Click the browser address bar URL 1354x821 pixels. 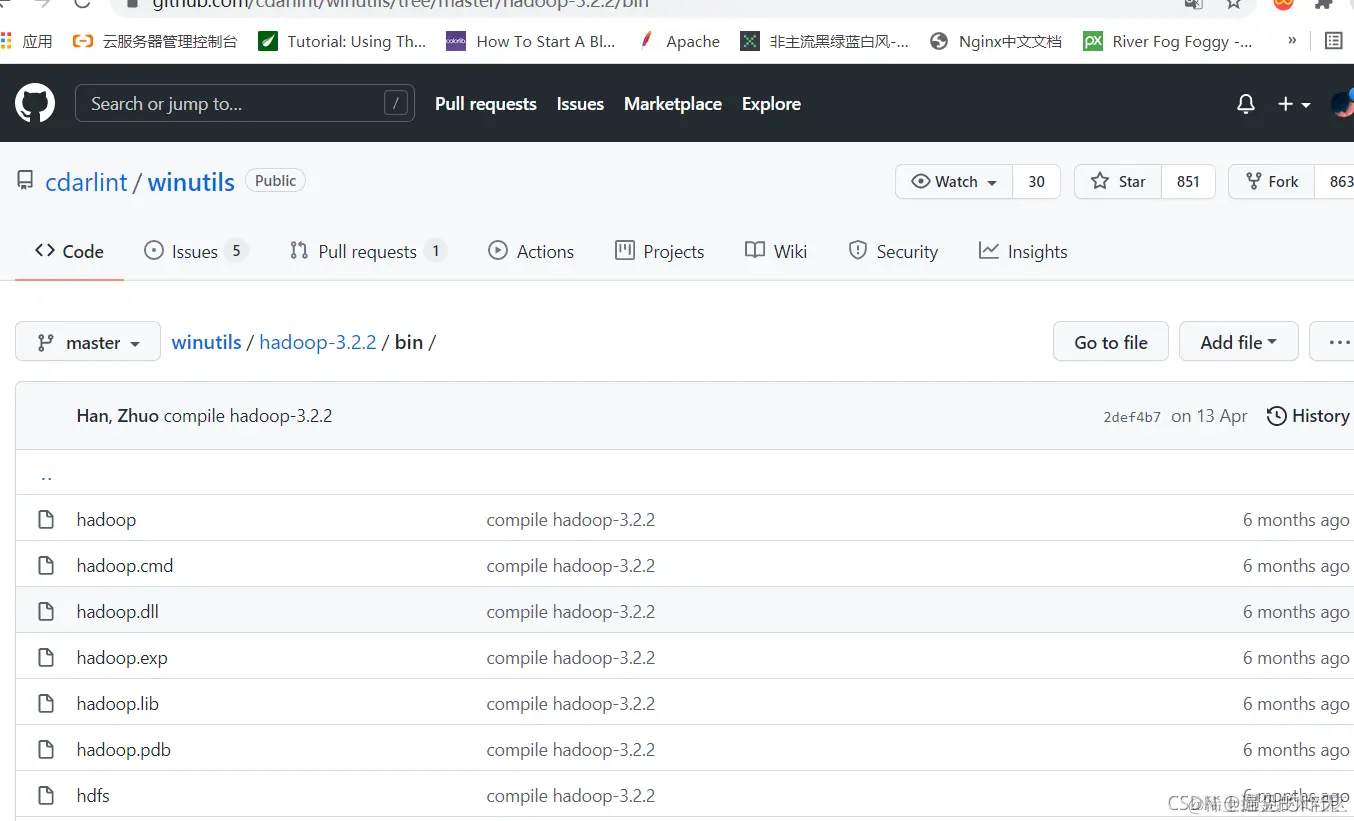400,4
